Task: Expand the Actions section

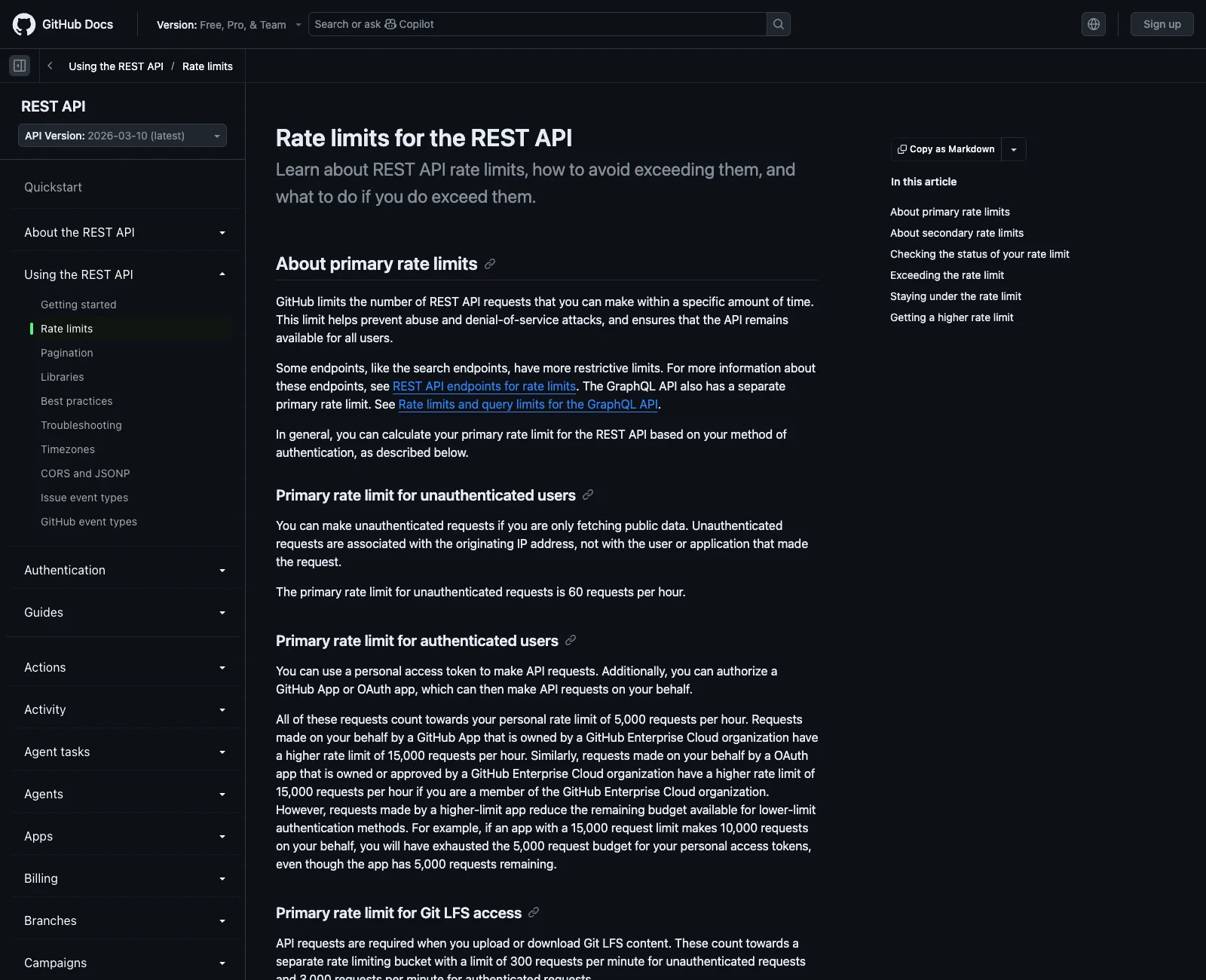Action: coord(124,667)
